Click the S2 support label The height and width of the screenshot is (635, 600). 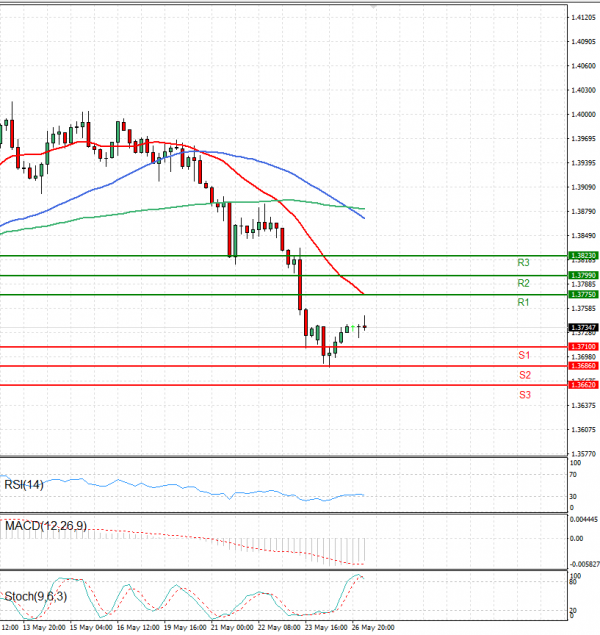525,375
